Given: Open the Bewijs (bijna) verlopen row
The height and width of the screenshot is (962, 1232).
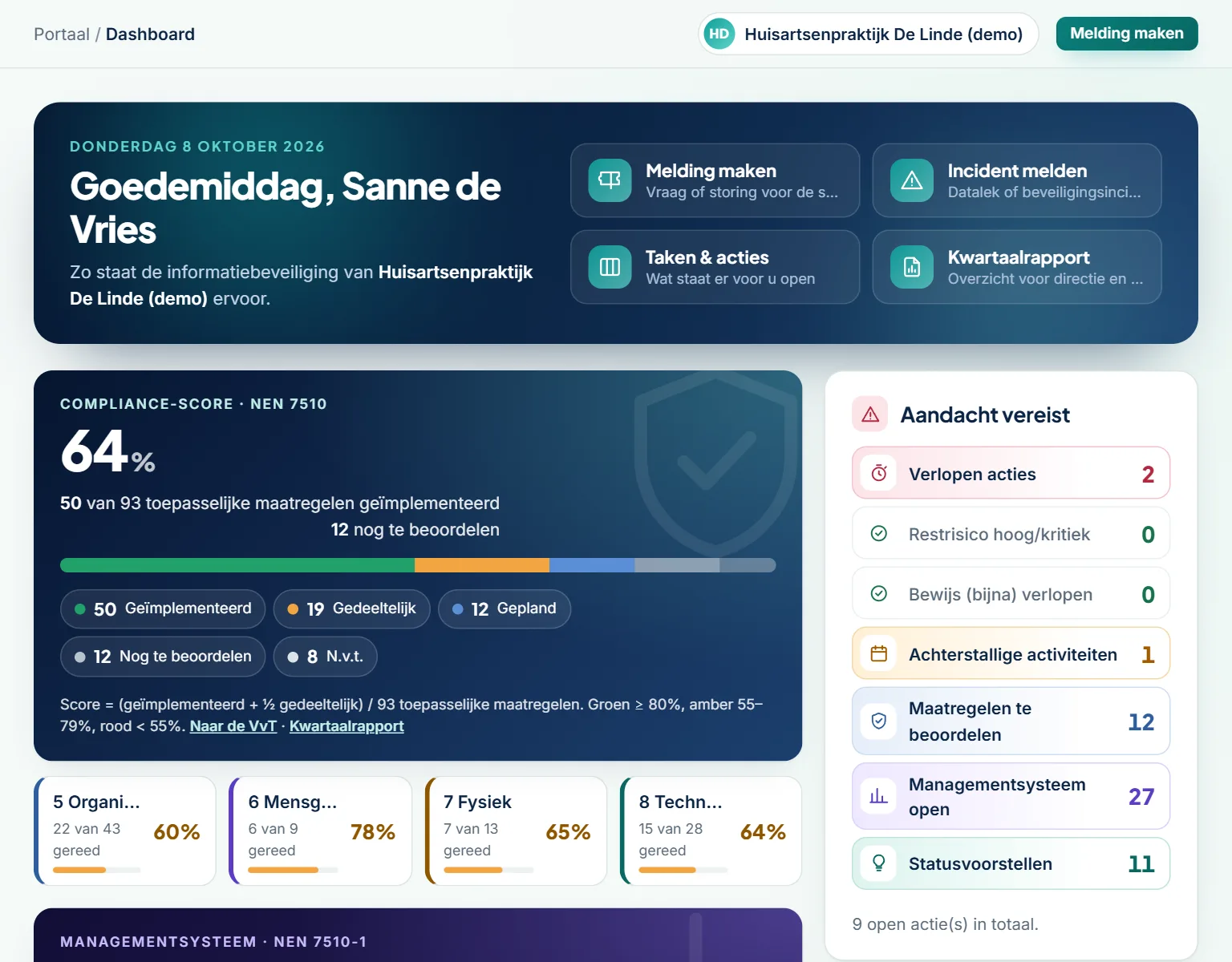Looking at the screenshot, I should point(1011,593).
